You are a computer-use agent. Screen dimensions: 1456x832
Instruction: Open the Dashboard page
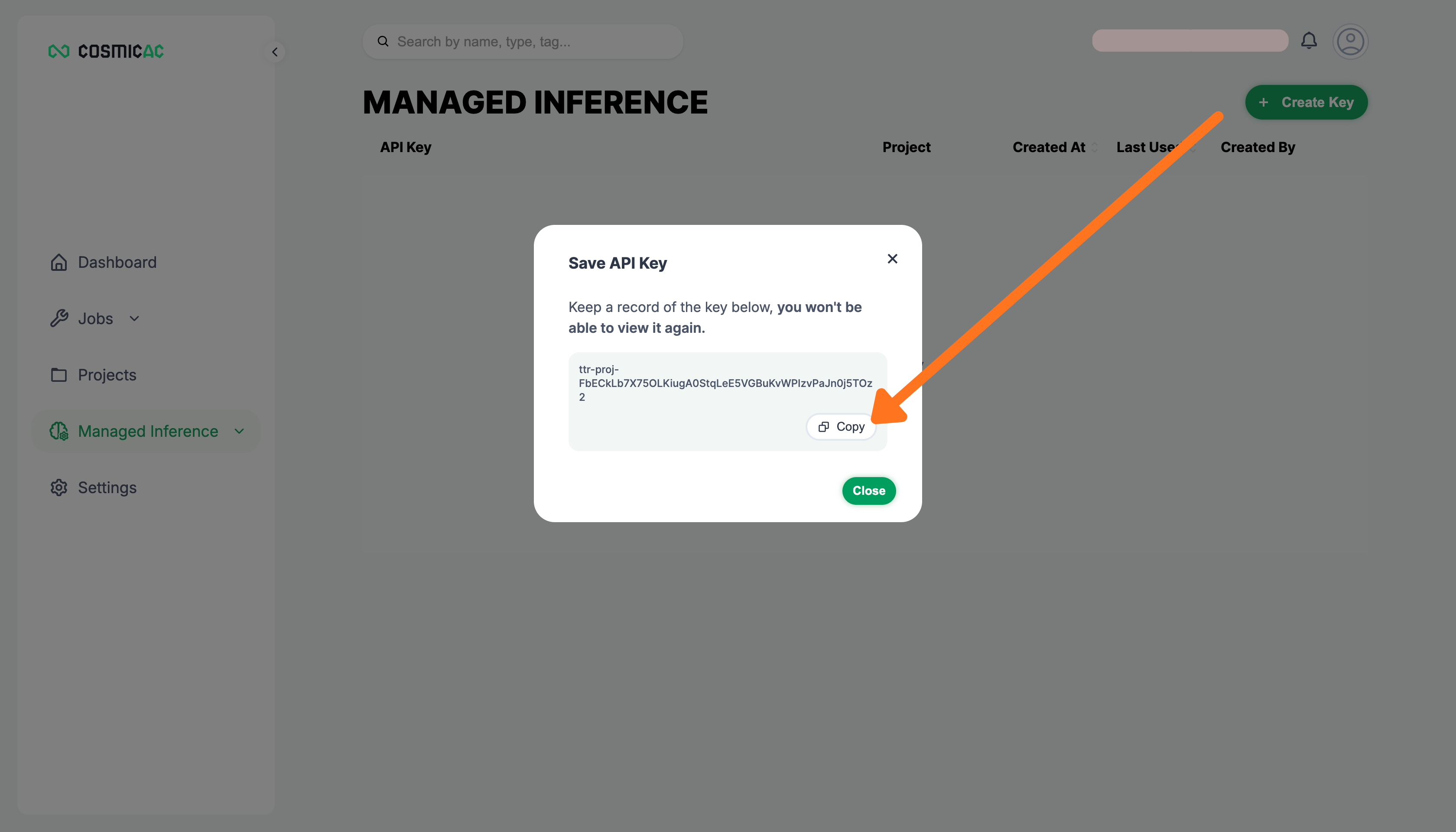tap(117, 262)
